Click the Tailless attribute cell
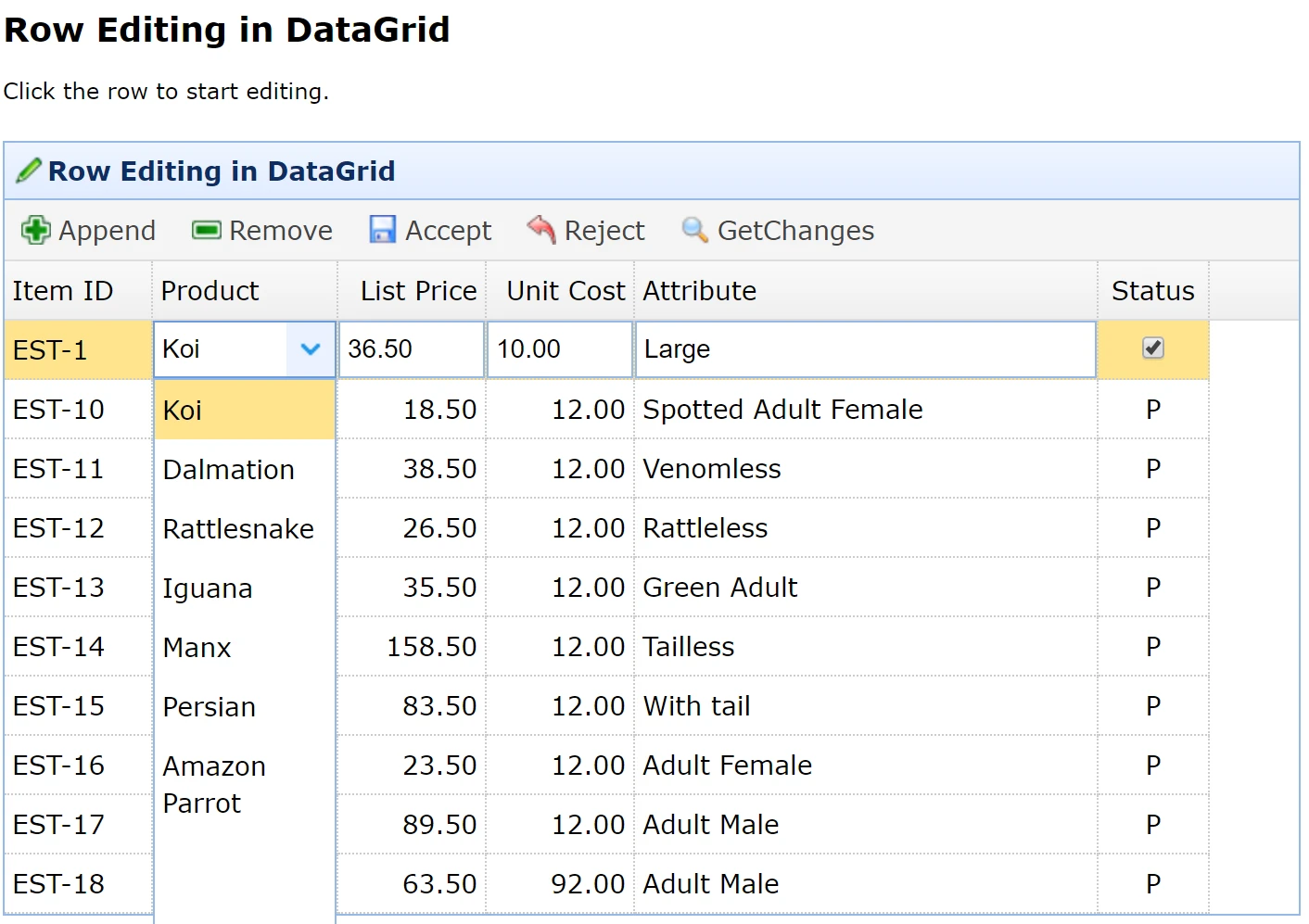1309x924 pixels. [866, 646]
